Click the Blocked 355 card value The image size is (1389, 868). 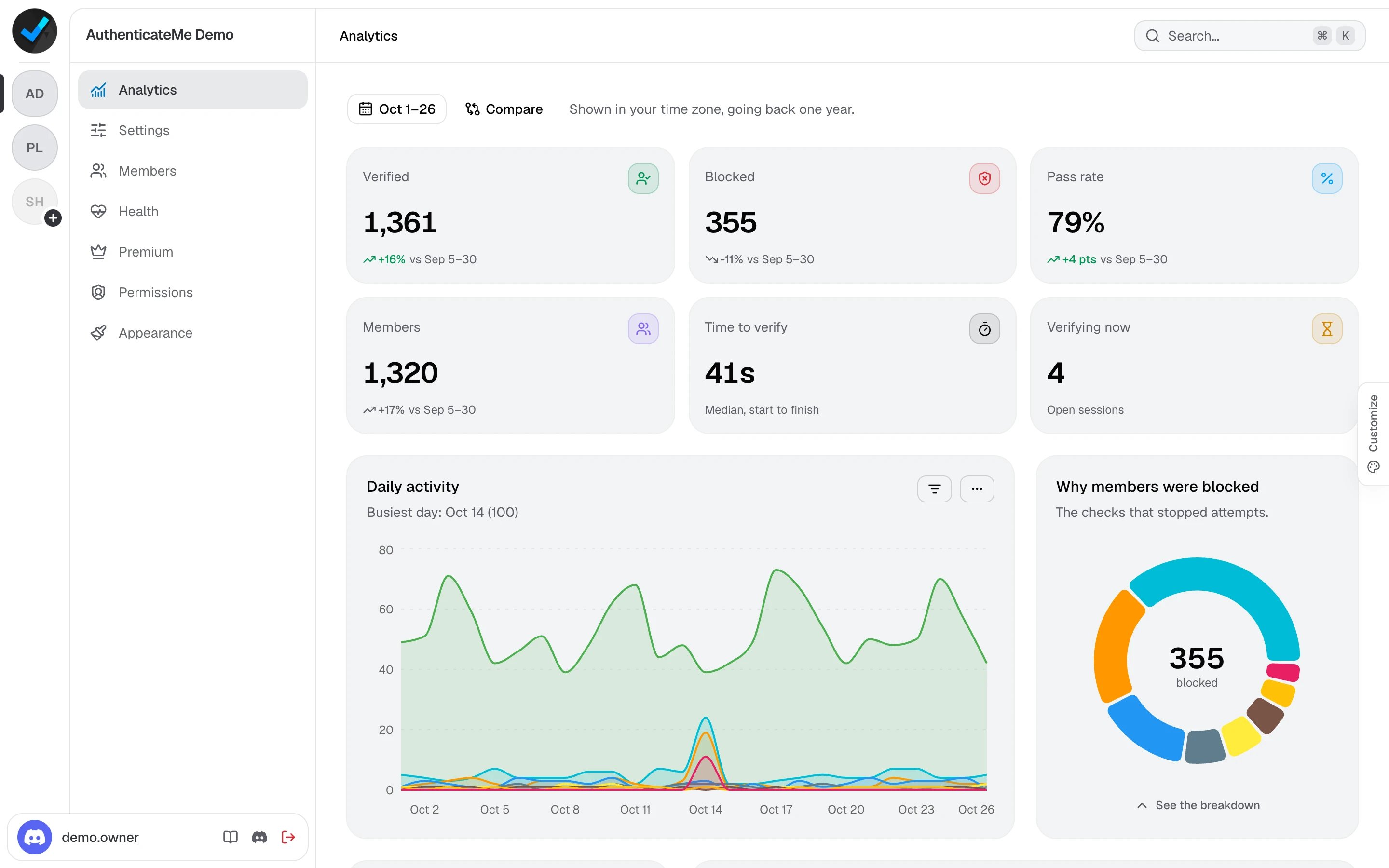[731, 222]
